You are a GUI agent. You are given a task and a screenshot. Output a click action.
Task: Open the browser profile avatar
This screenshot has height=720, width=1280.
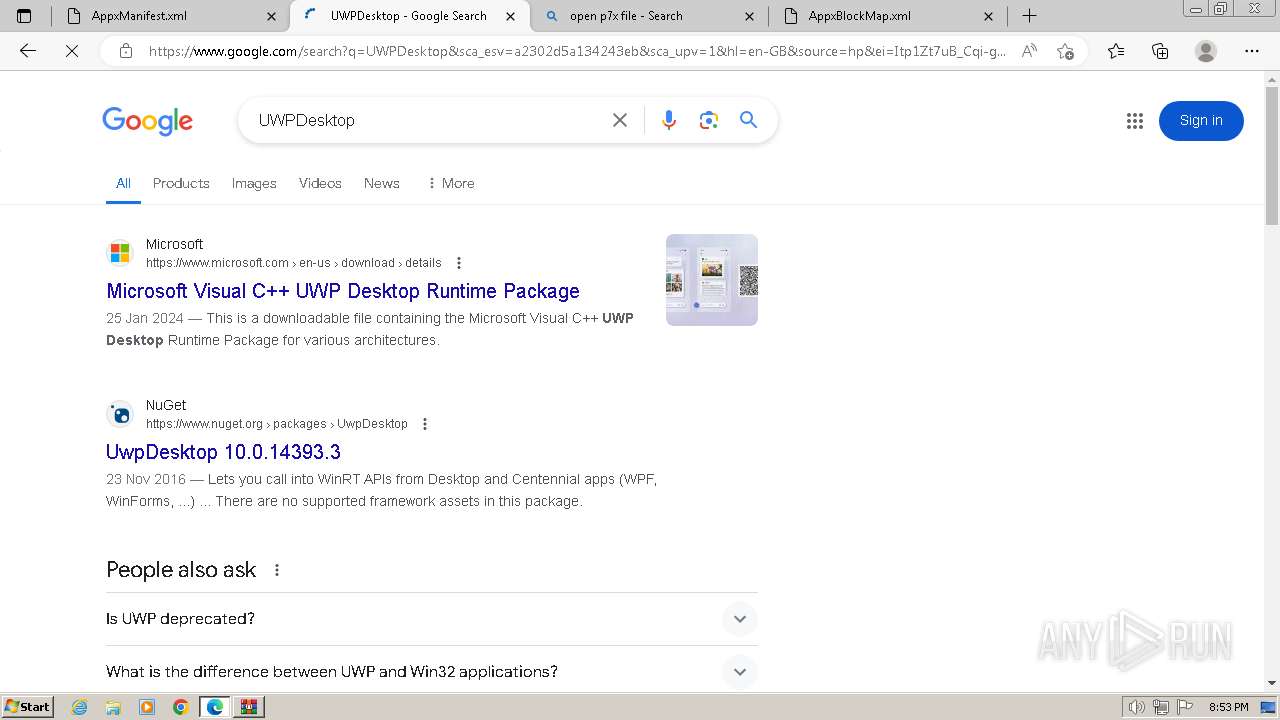[1206, 51]
